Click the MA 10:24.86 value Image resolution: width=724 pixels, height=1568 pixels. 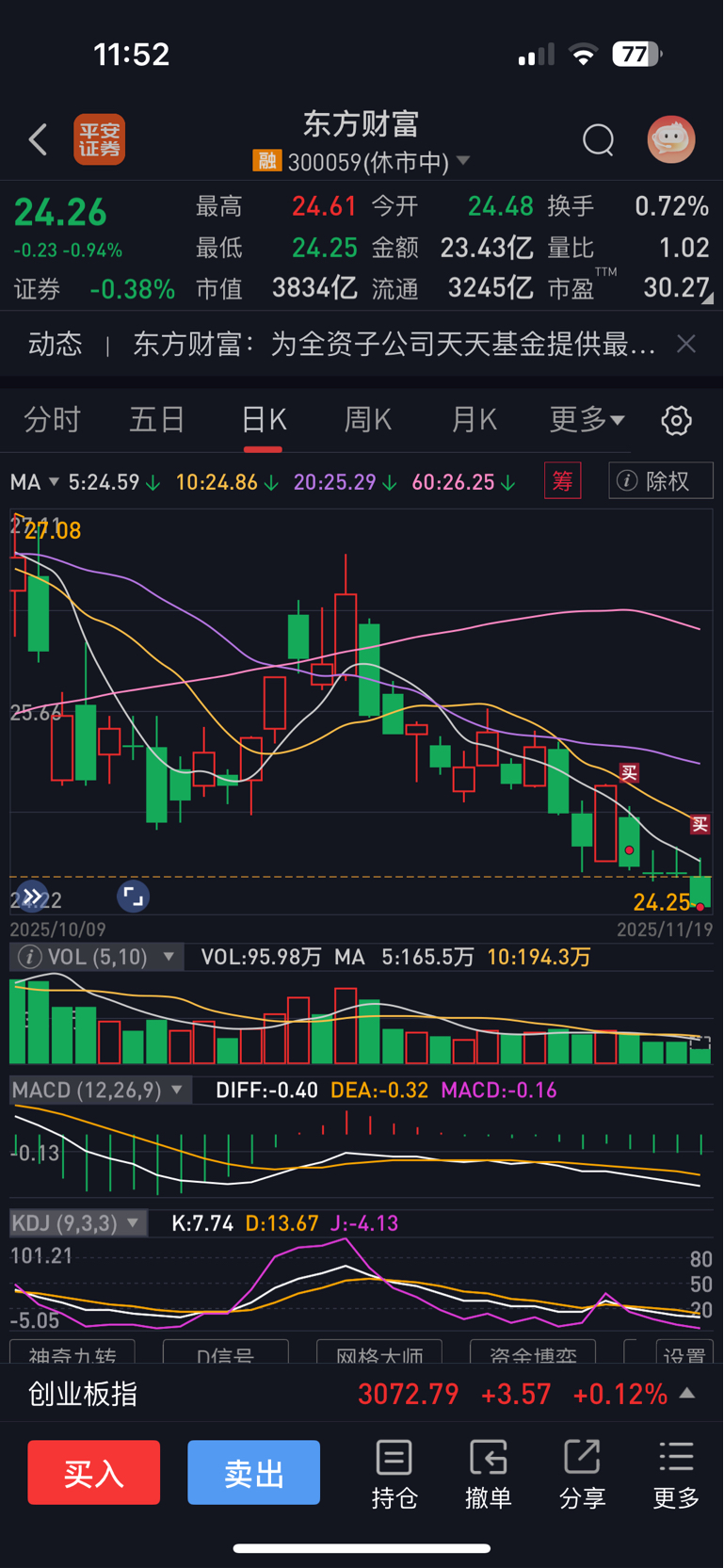pos(227,482)
